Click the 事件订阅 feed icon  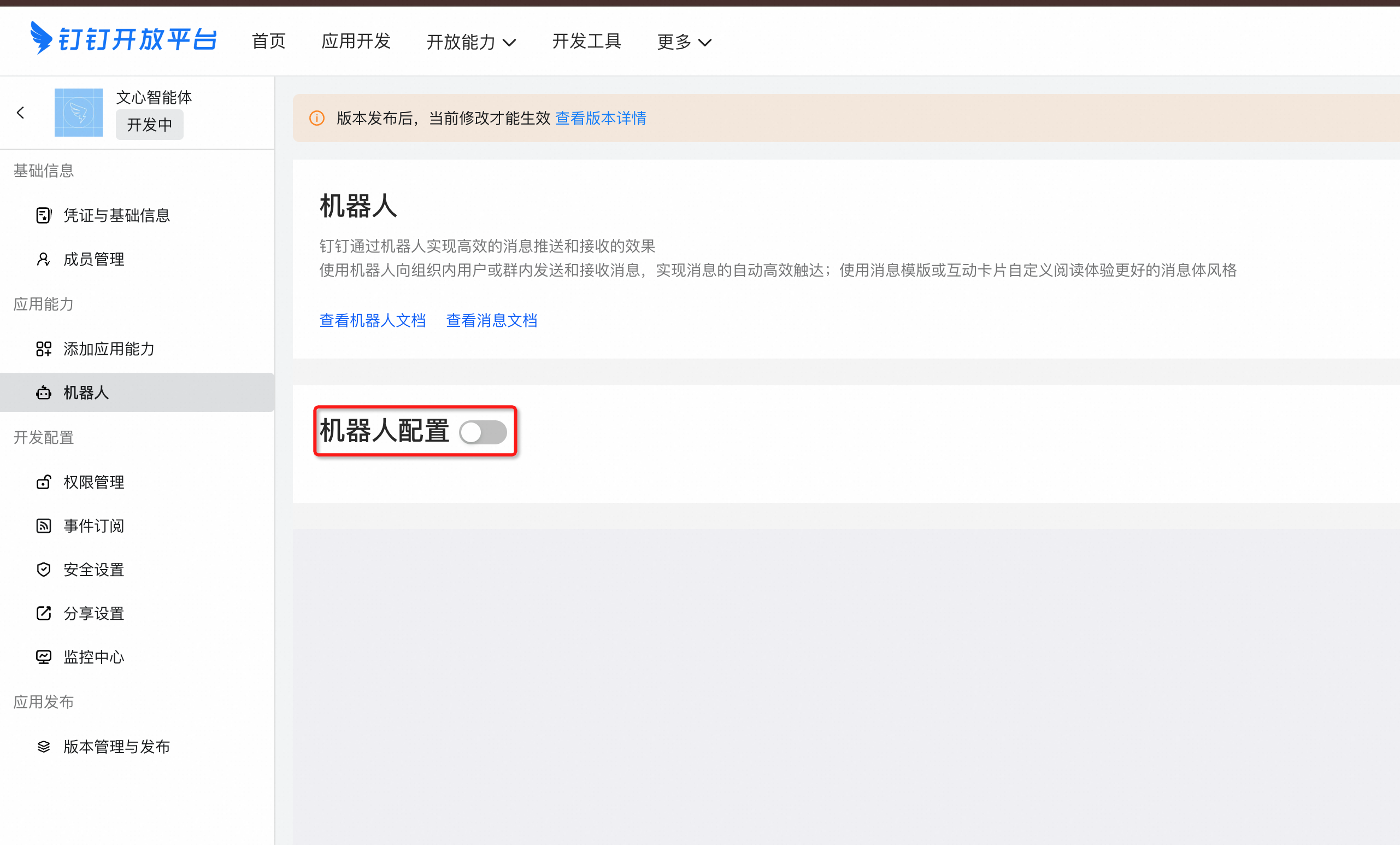[44, 526]
